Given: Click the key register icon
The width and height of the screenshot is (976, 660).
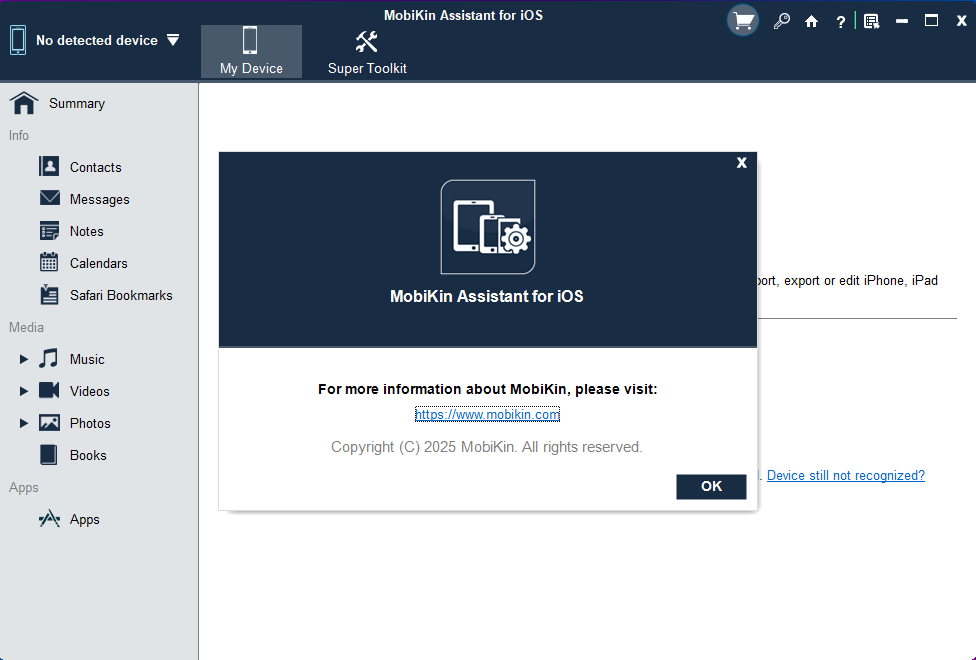Looking at the screenshot, I should coord(781,22).
